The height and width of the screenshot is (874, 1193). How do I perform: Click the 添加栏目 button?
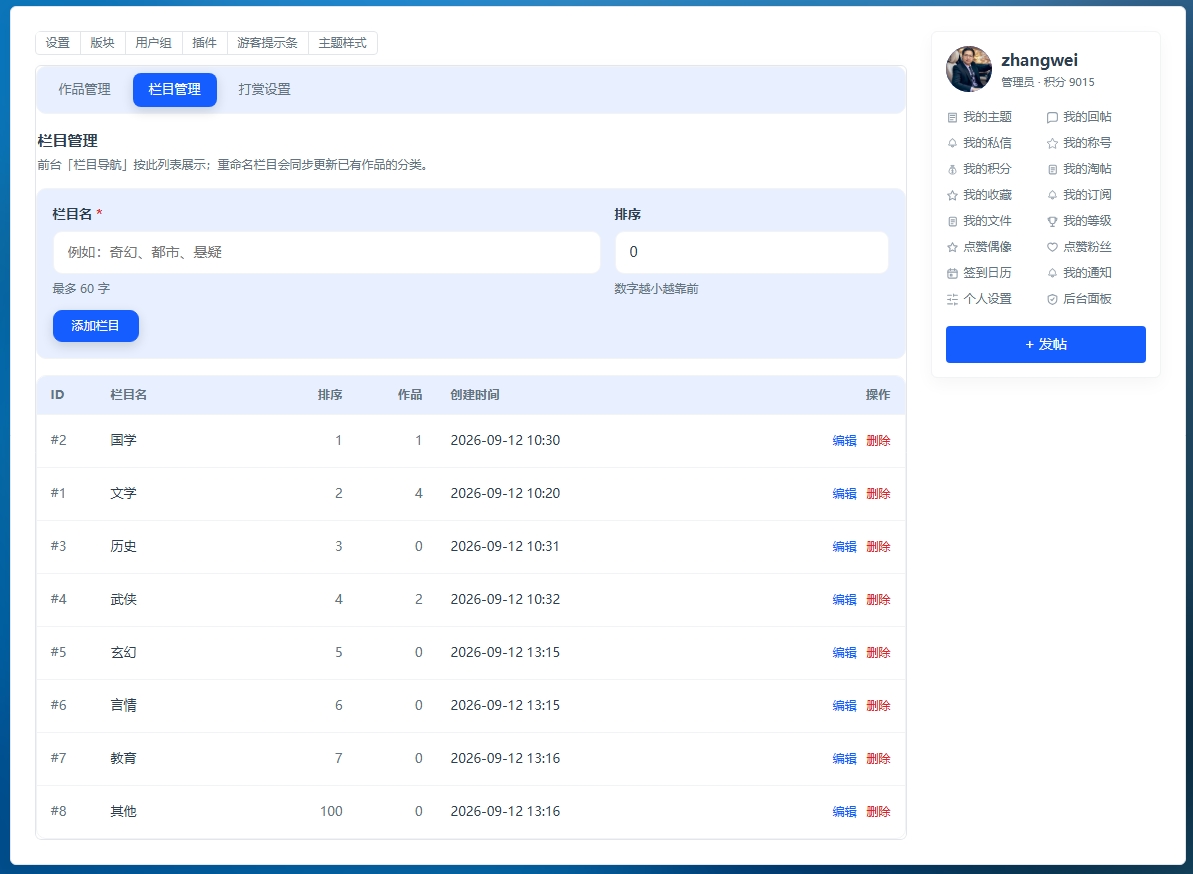pyautogui.click(x=96, y=326)
